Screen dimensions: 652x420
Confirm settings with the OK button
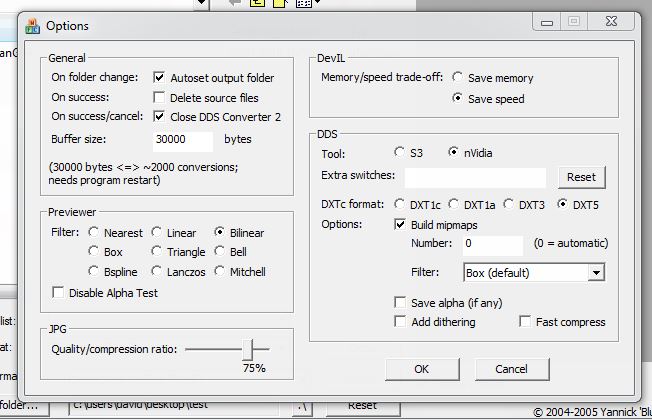421,369
